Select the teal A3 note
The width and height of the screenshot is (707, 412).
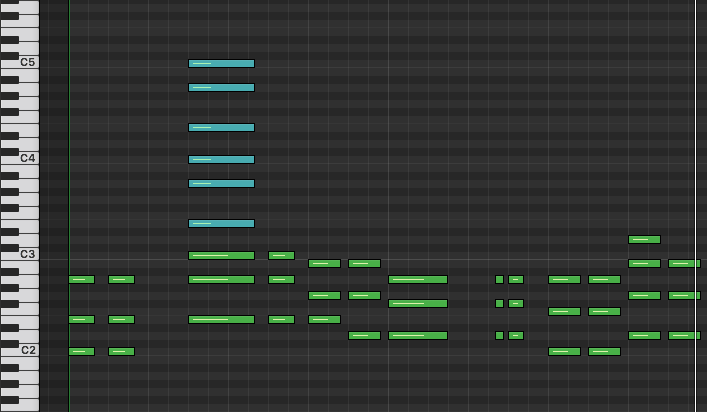tap(221, 183)
